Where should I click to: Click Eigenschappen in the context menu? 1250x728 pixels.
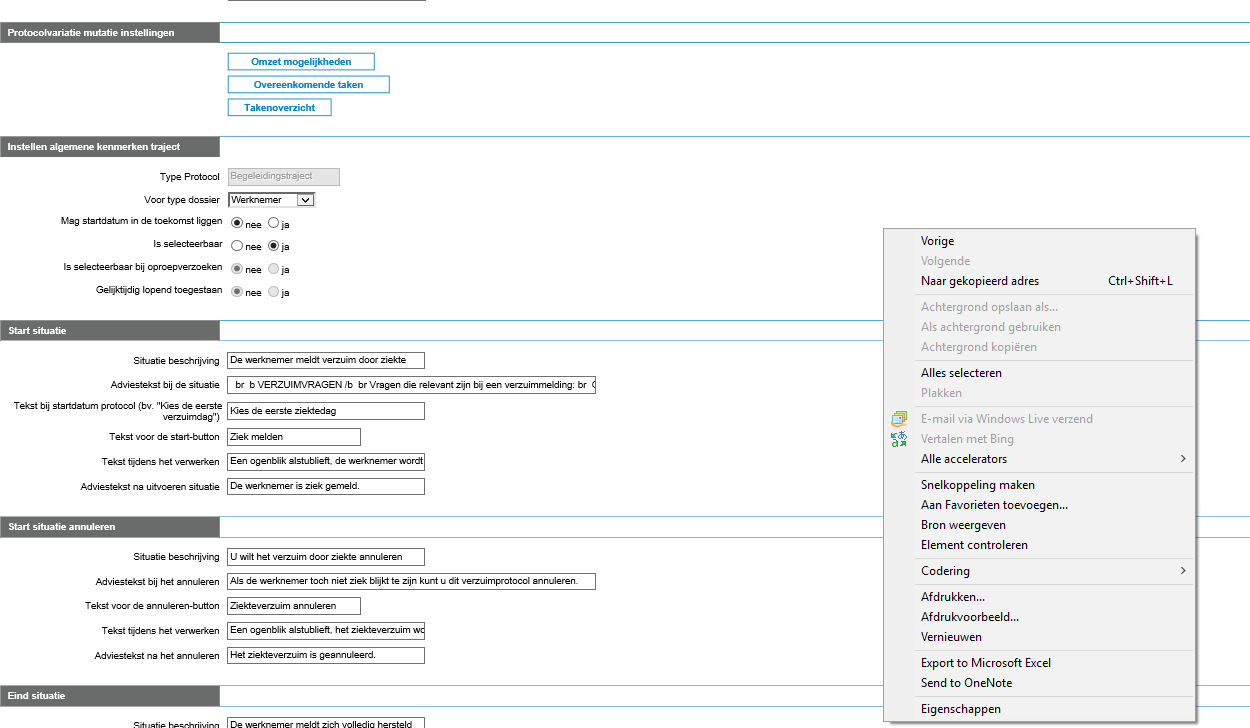click(960, 709)
